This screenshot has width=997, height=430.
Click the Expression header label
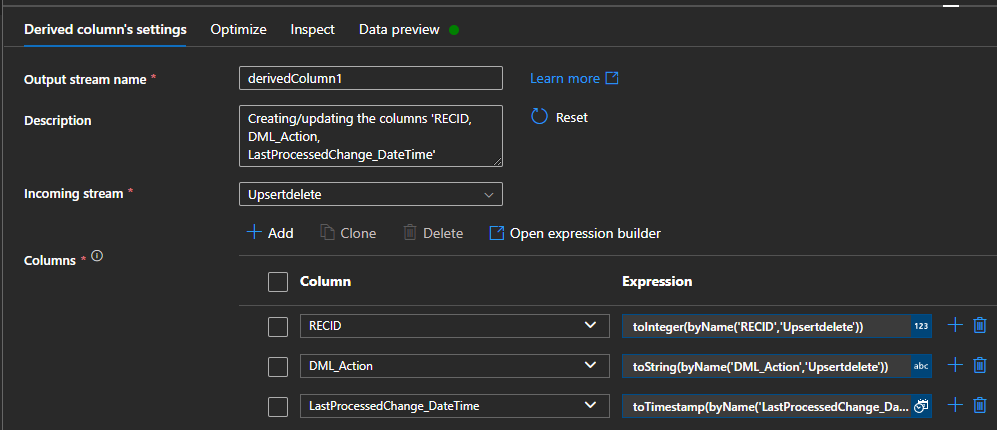pos(657,281)
